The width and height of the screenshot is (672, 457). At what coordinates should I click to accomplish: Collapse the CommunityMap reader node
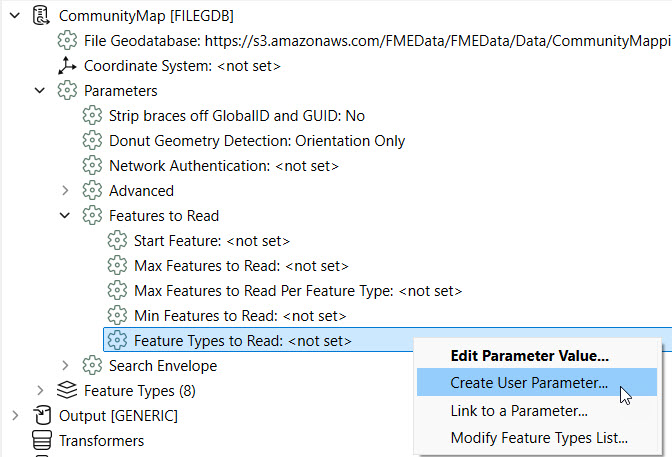tap(16, 16)
